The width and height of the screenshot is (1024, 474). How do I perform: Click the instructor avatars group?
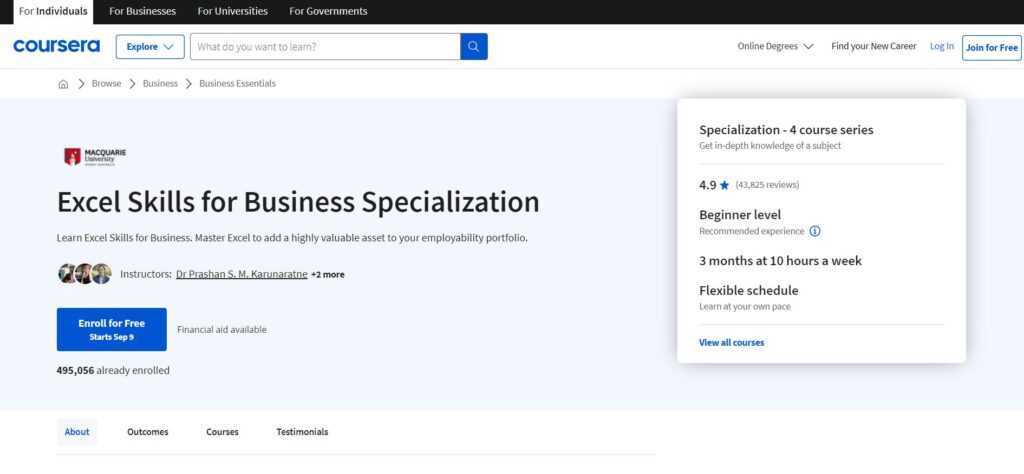[x=85, y=274]
